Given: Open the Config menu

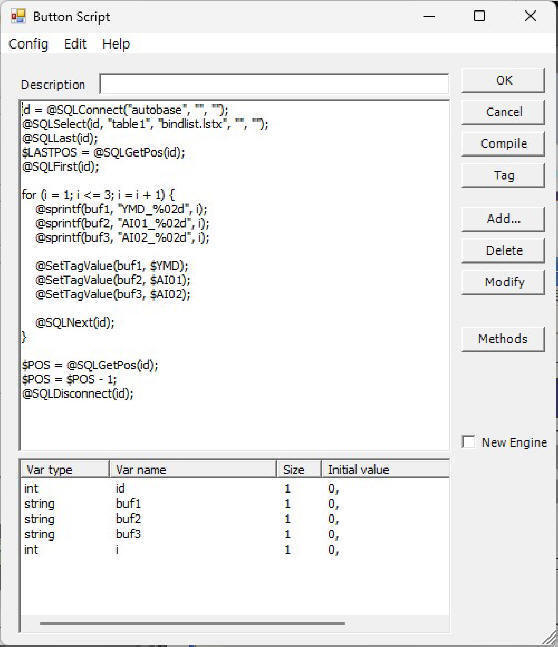Looking at the screenshot, I should click(x=28, y=44).
